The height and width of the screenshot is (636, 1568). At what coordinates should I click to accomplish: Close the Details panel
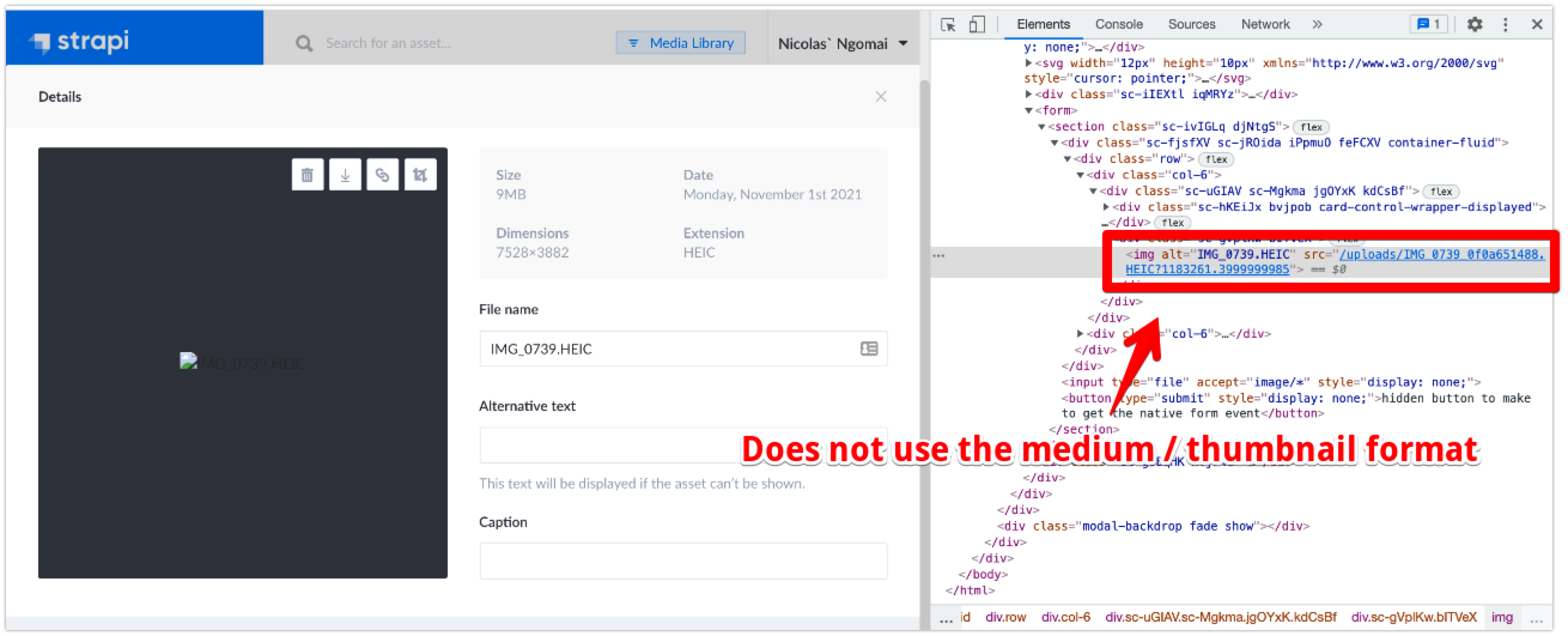click(881, 96)
